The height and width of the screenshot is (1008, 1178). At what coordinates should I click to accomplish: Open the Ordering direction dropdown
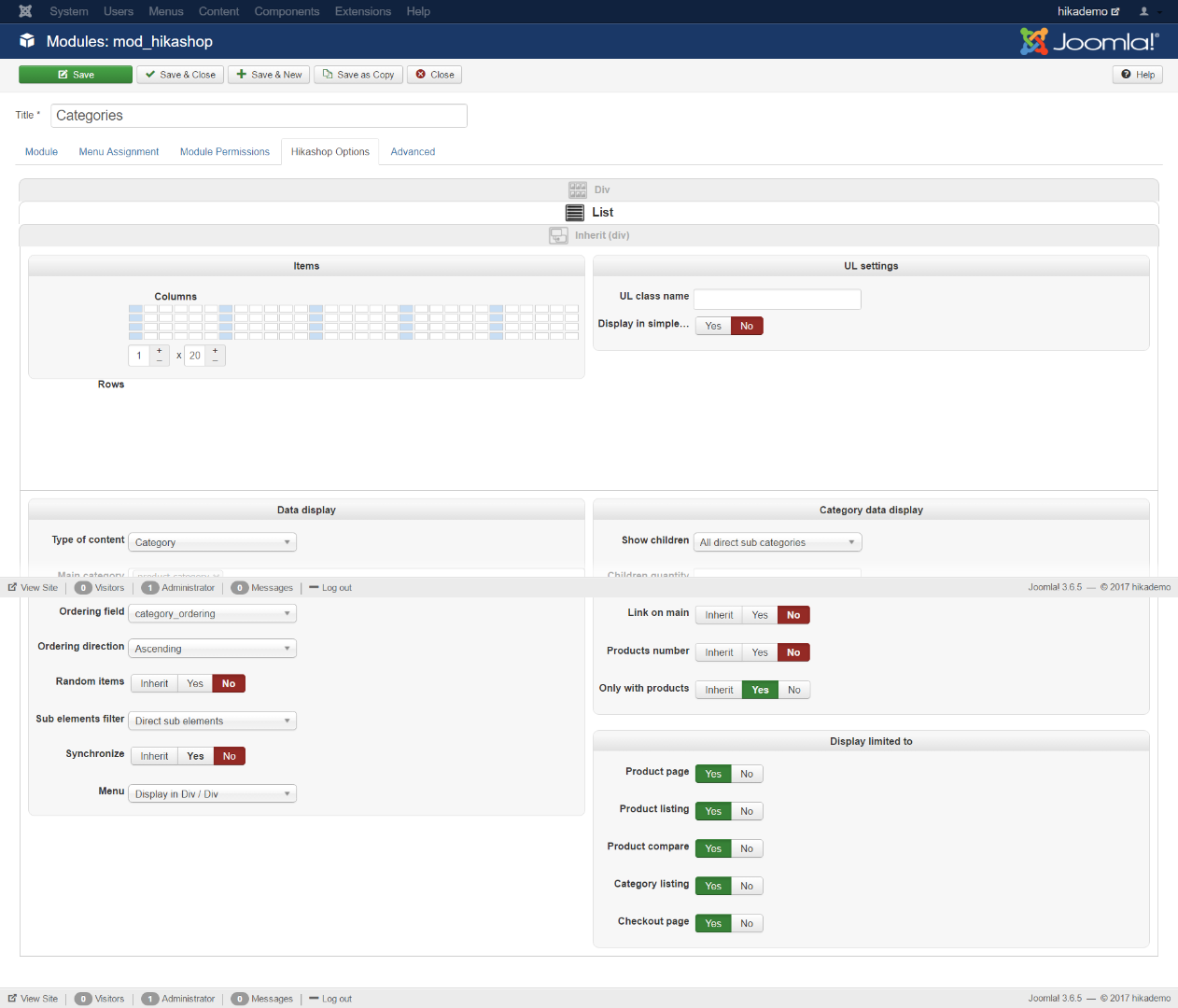(x=212, y=649)
